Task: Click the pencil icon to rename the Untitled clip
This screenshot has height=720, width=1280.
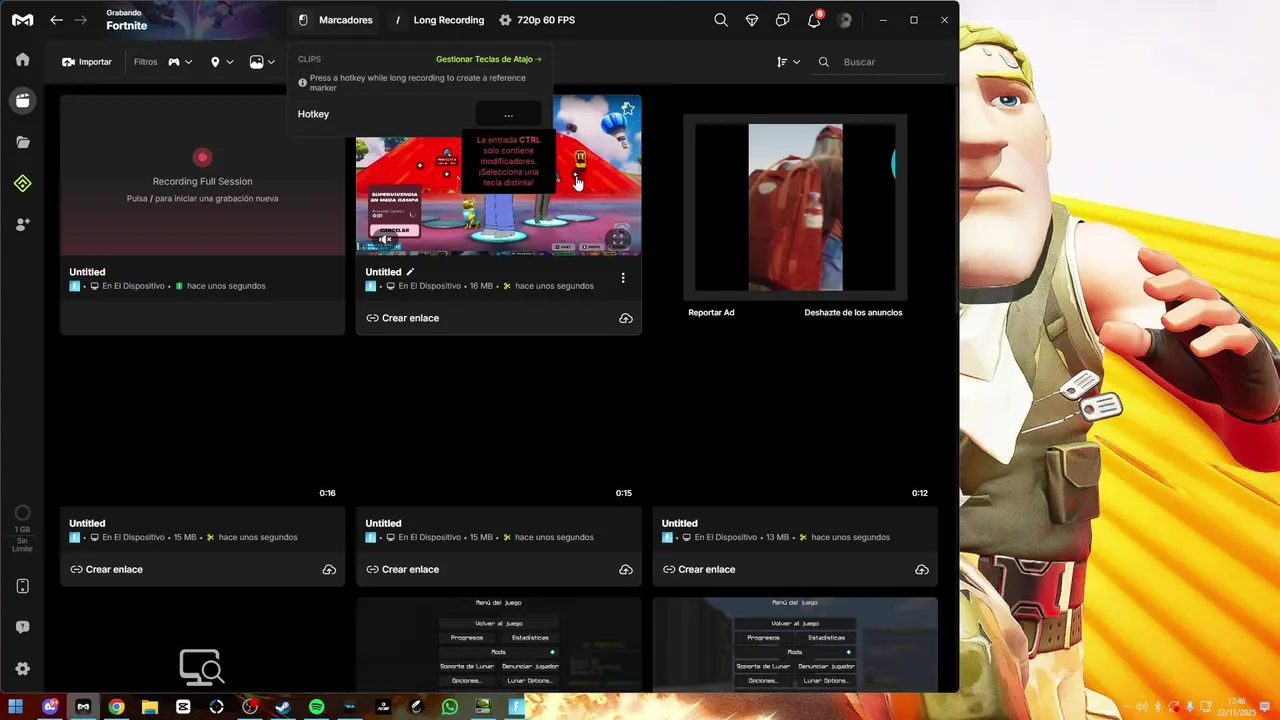Action: click(410, 271)
